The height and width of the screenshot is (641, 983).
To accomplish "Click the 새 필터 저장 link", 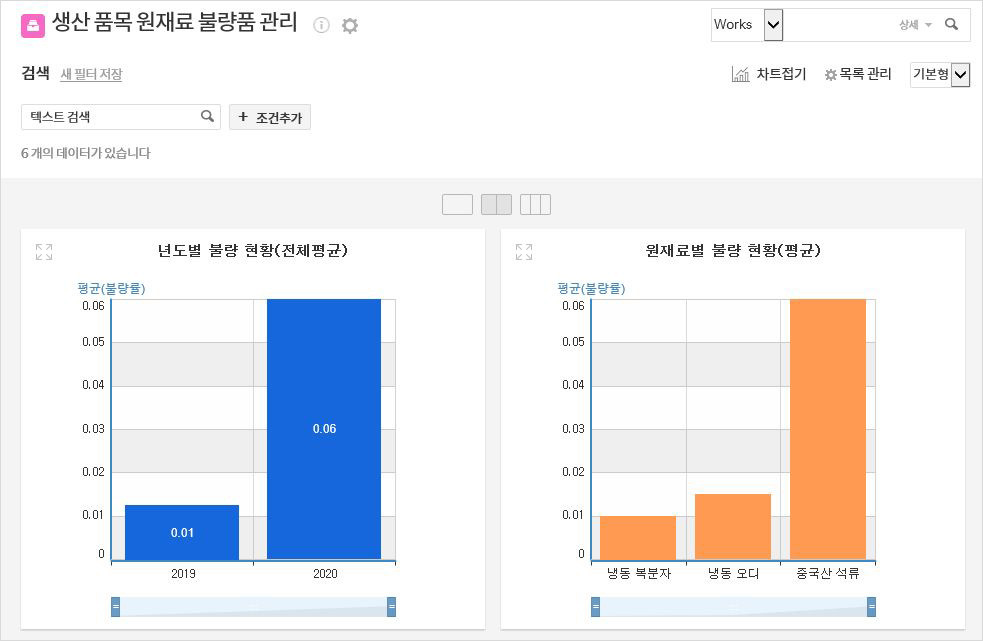I will (91, 74).
